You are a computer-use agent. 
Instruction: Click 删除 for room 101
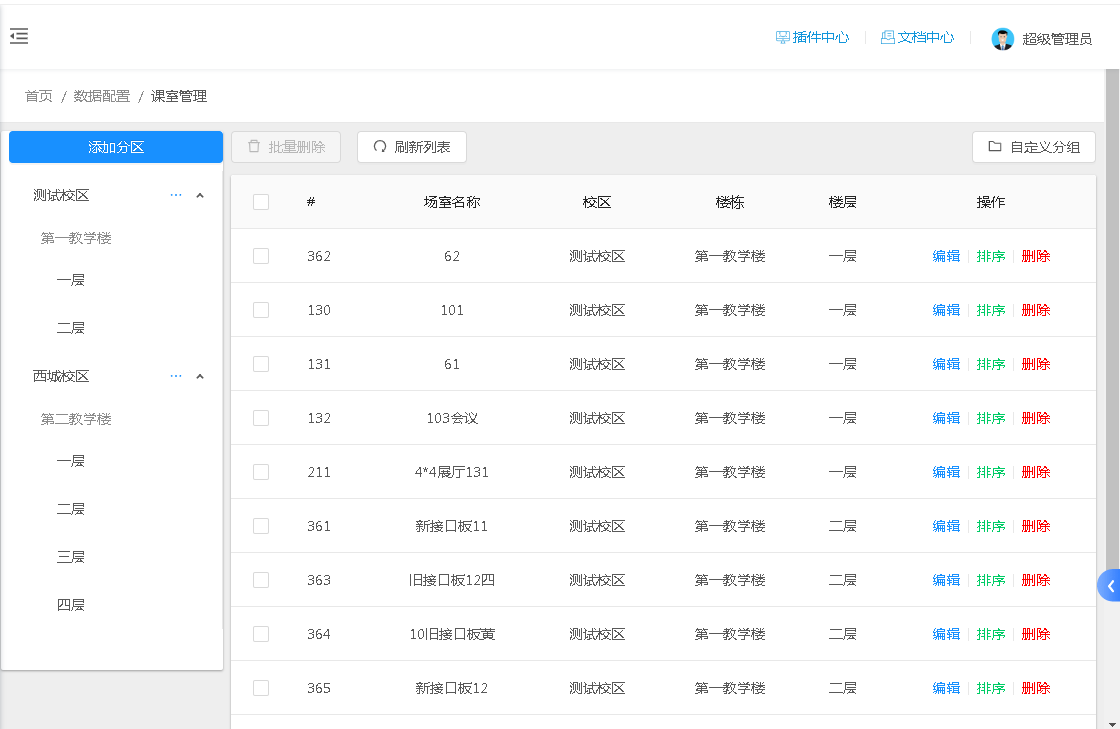click(1036, 310)
